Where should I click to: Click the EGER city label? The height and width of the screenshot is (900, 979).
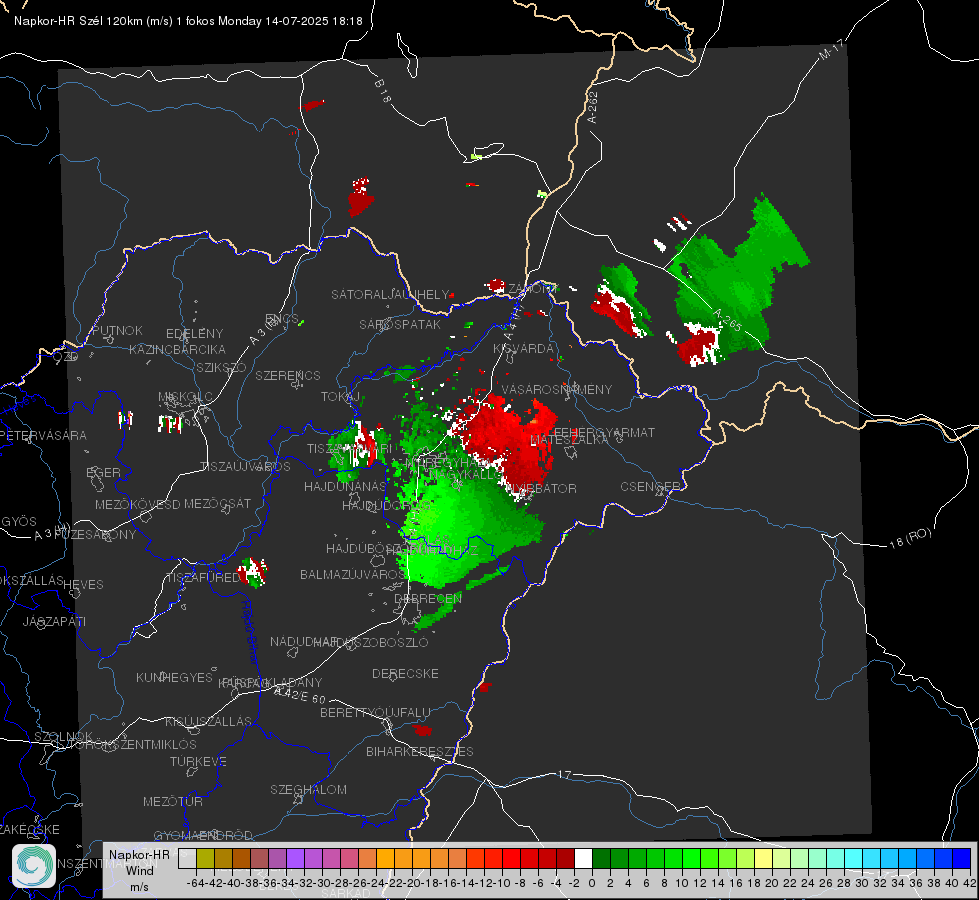[x=104, y=472]
